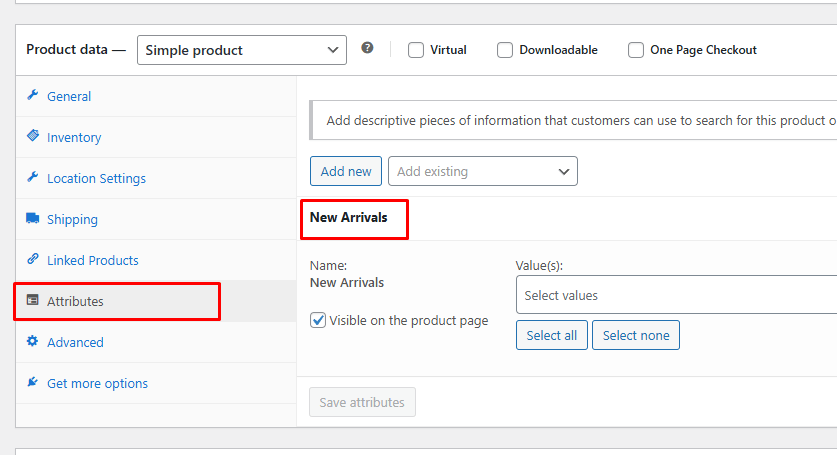This screenshot has width=837, height=455.
Task: Uncheck Visible on the product page
Action: tap(318, 320)
